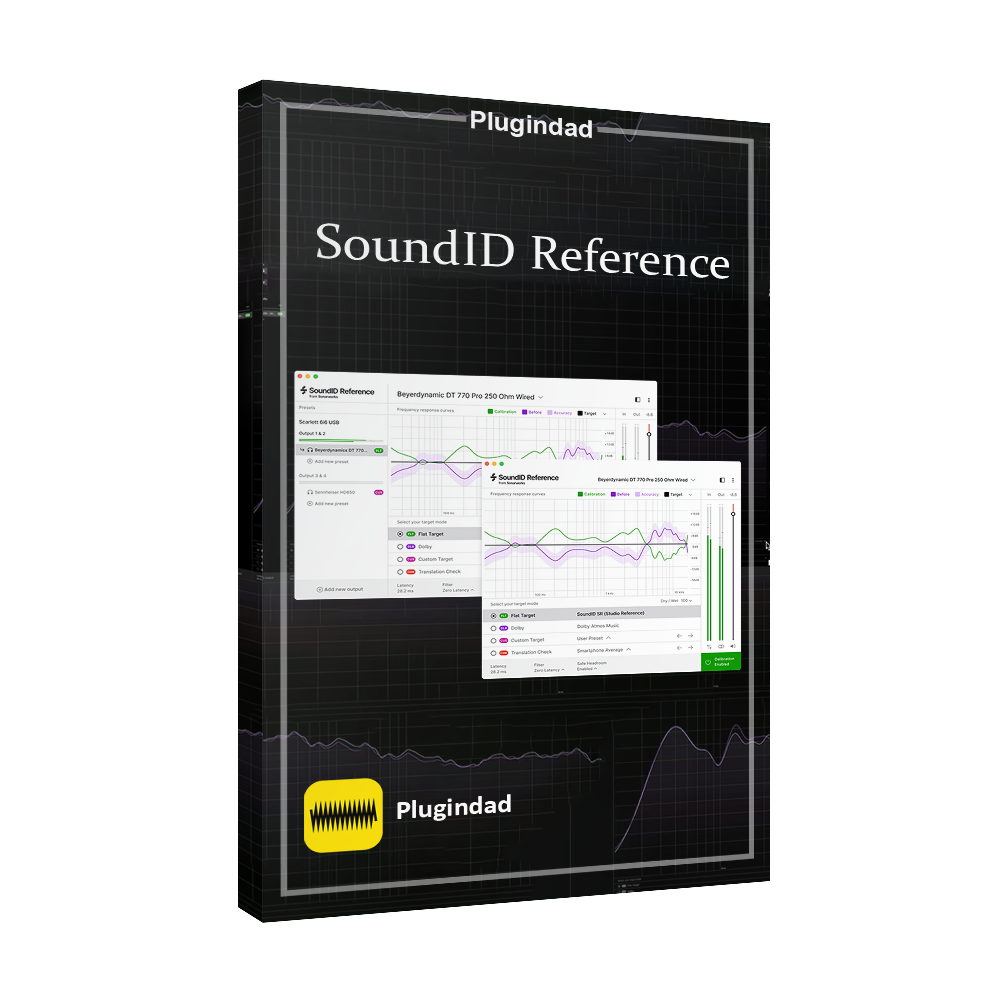The height and width of the screenshot is (1000, 1000).
Task: Click CUS badge on Sennheiser HD650 preset
Action: click(x=379, y=492)
